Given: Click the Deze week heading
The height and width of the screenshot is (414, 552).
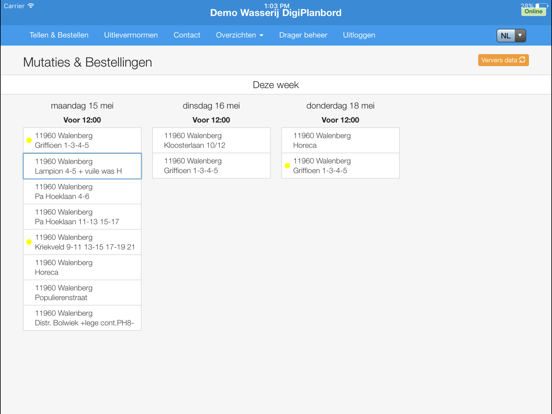Looking at the screenshot, I should pyautogui.click(x=276, y=85).
